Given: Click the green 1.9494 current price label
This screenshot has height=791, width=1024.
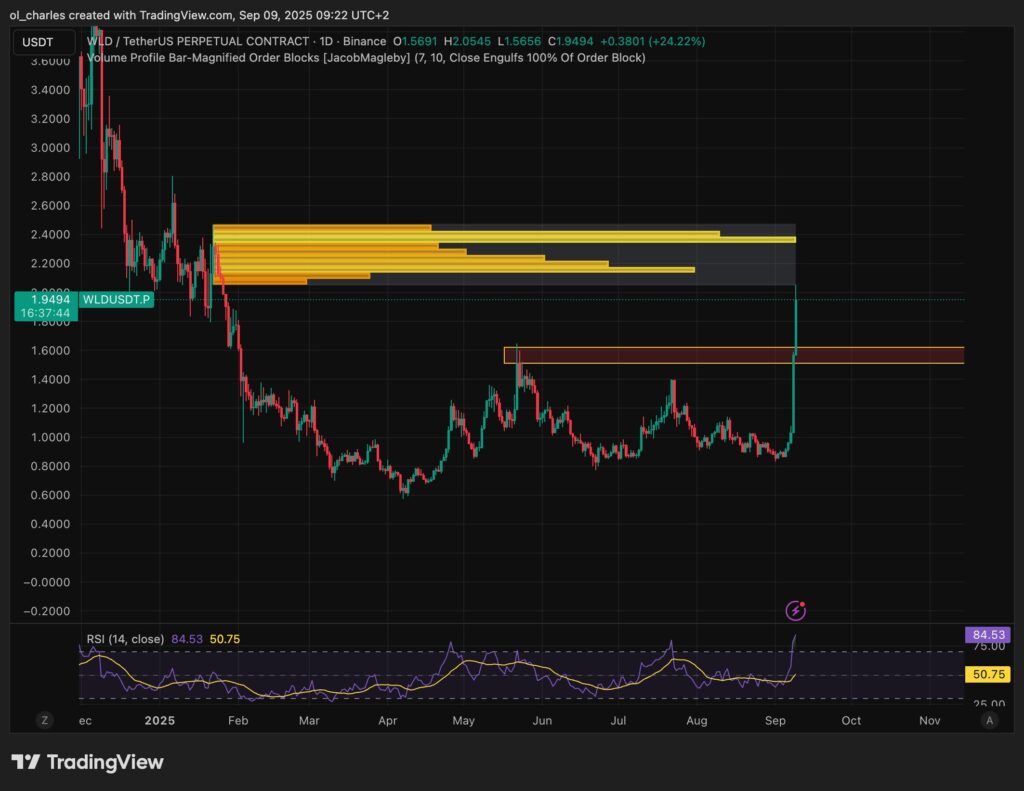Looking at the screenshot, I should tap(46, 299).
